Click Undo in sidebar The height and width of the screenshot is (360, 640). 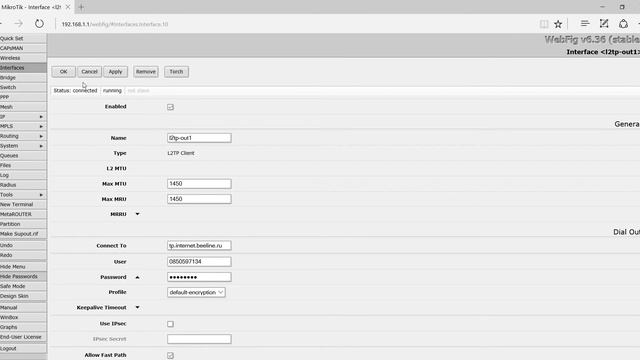pos(23,245)
